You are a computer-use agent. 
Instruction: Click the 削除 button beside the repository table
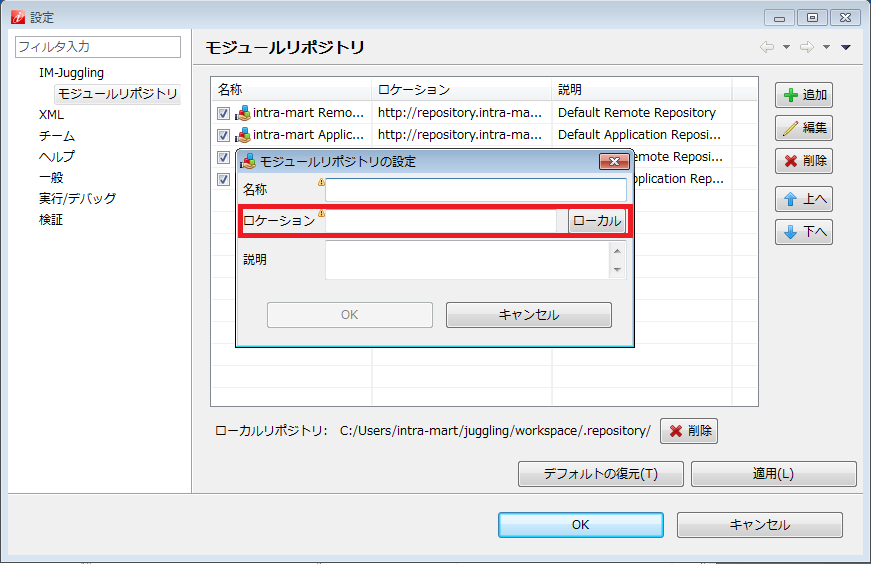804,161
